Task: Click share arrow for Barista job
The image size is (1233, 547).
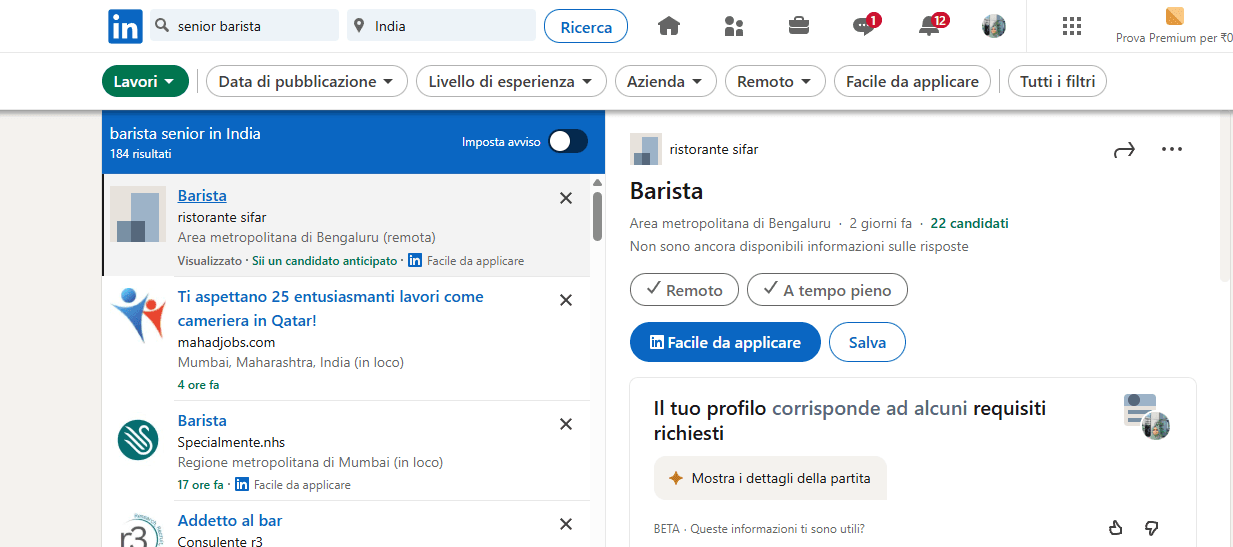Action: (x=1124, y=150)
